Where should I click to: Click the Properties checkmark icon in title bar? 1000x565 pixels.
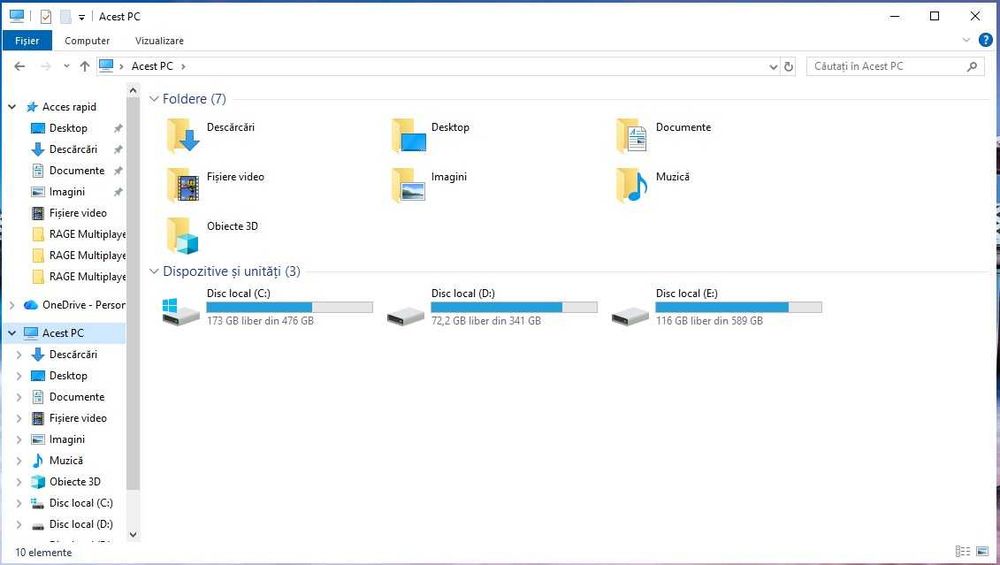(45, 17)
